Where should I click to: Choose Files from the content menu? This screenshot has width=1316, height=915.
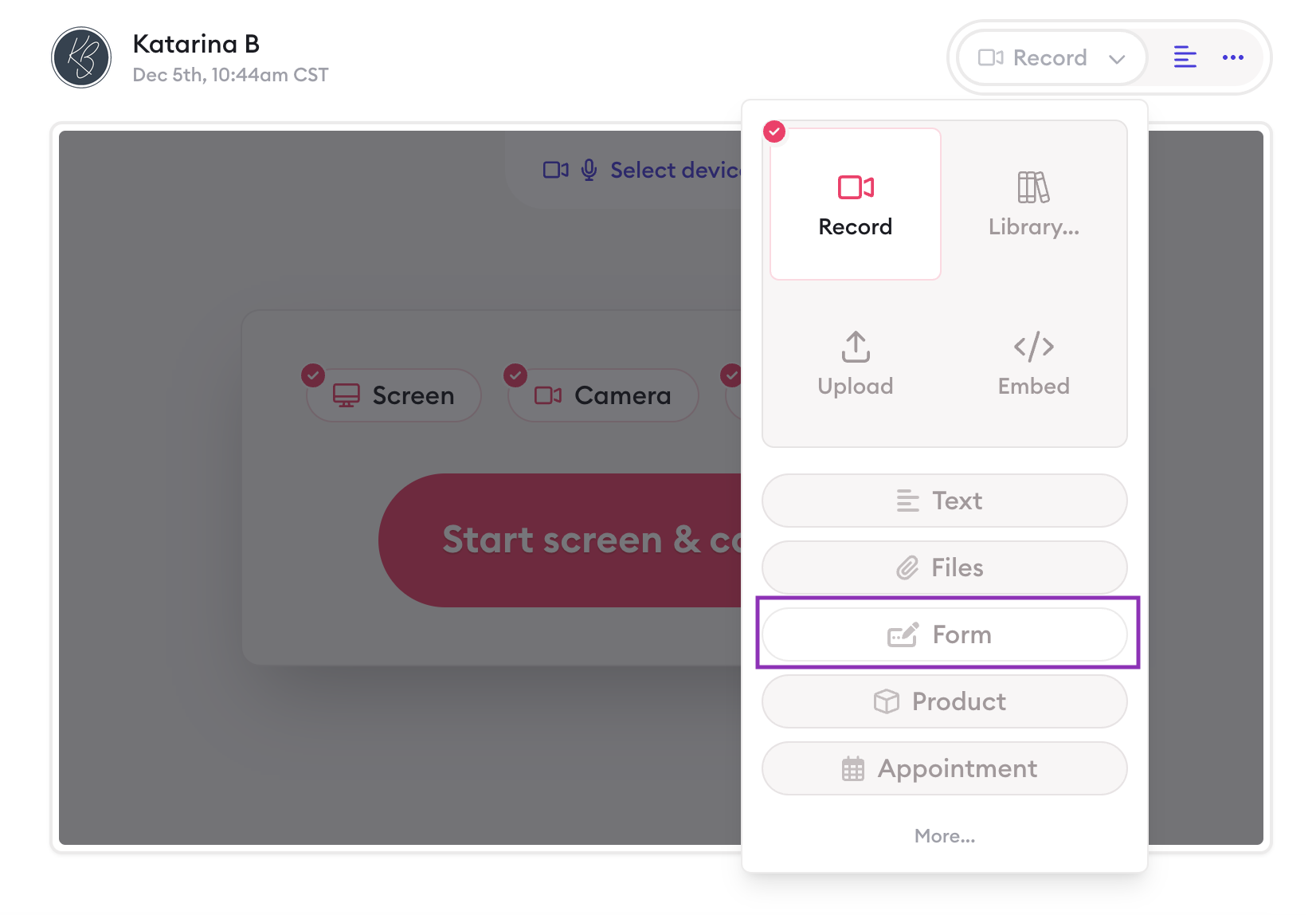944,567
